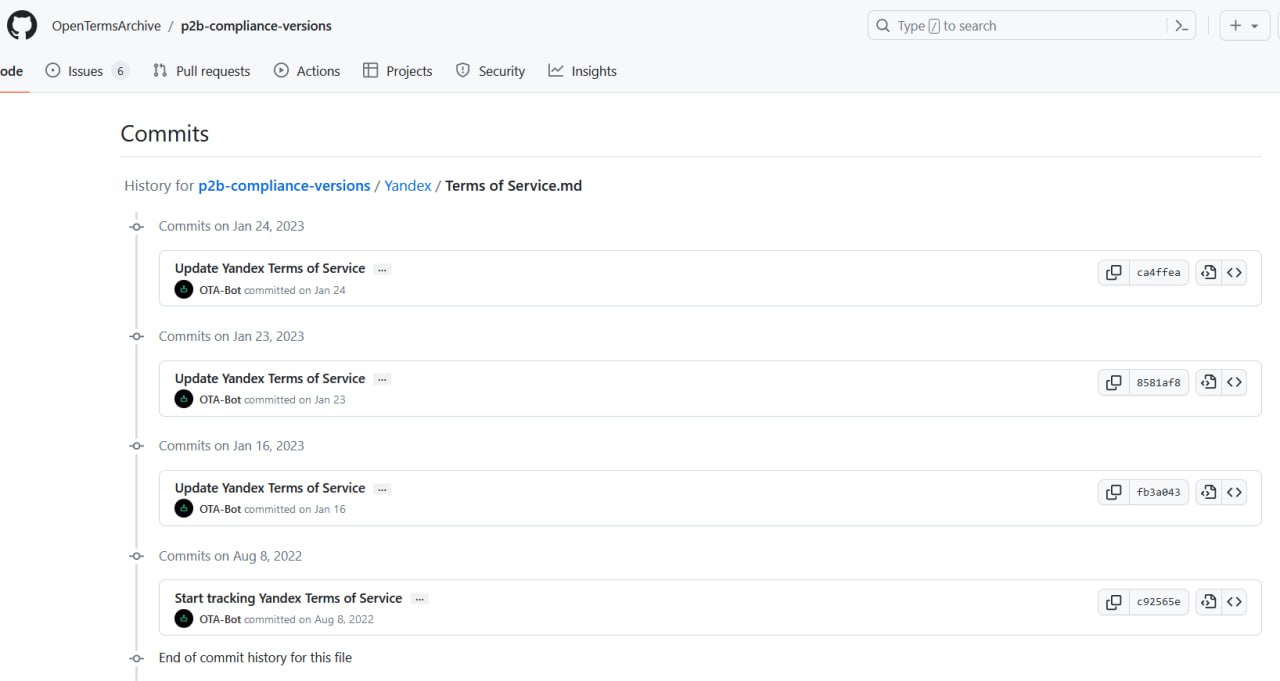
Task: Copy full SHA for commit 8581af8
Action: [x=1113, y=382]
